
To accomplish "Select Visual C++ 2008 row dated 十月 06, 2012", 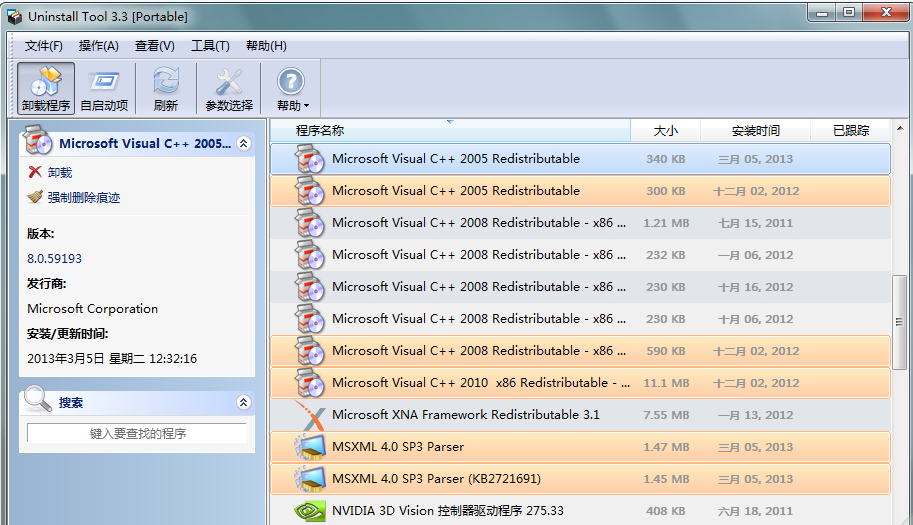I will (x=581, y=319).
